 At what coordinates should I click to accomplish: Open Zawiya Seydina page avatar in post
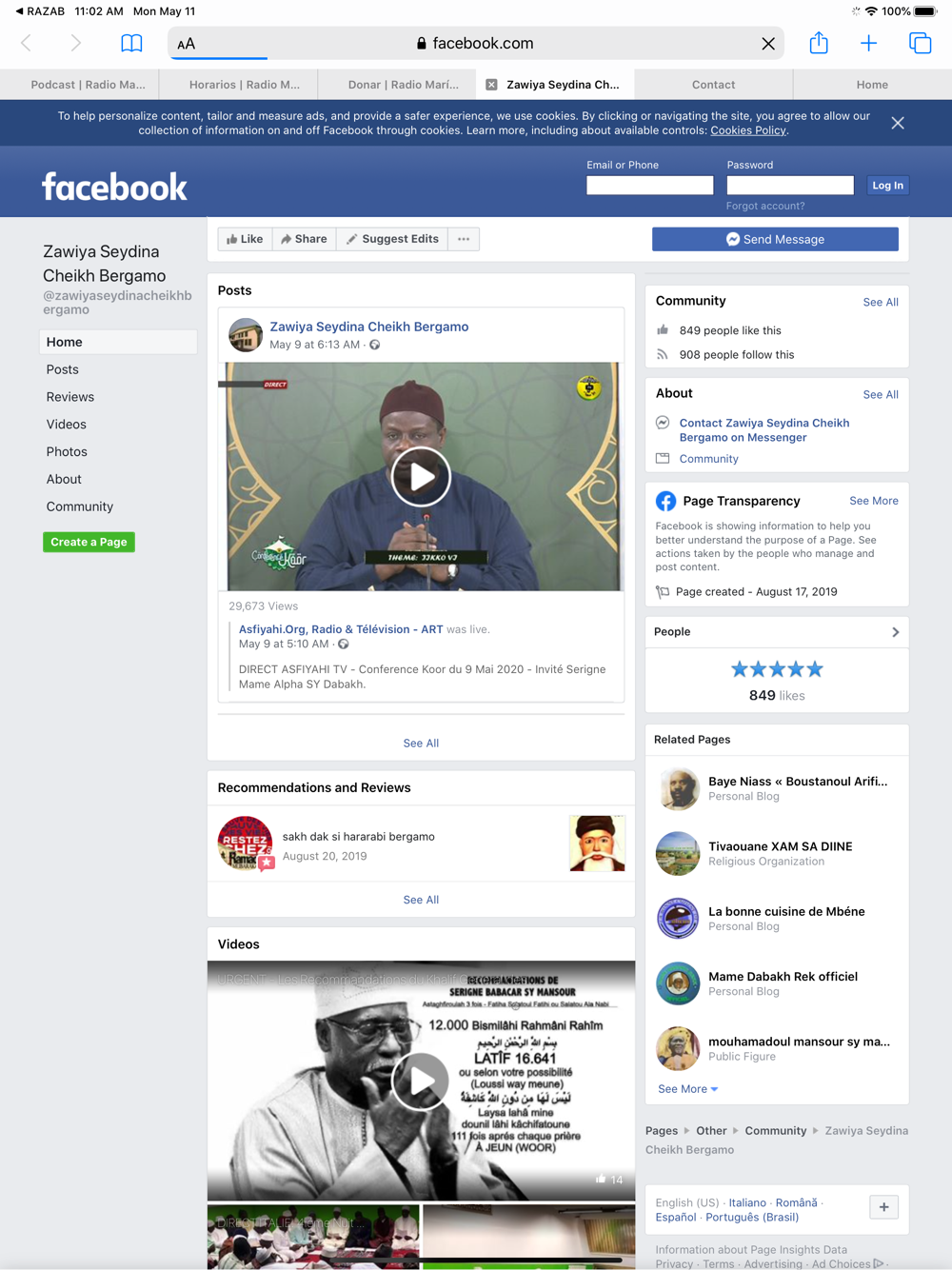(246, 335)
